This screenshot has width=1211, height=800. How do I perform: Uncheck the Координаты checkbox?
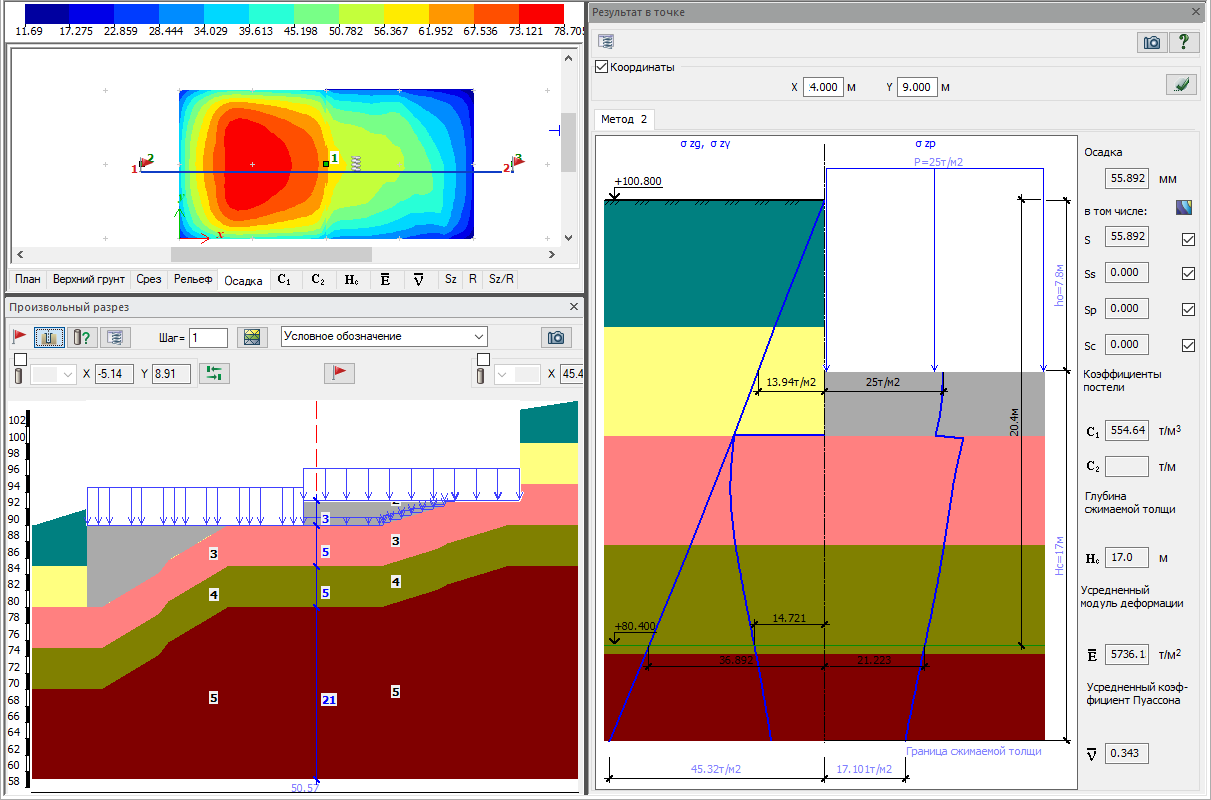point(601,67)
